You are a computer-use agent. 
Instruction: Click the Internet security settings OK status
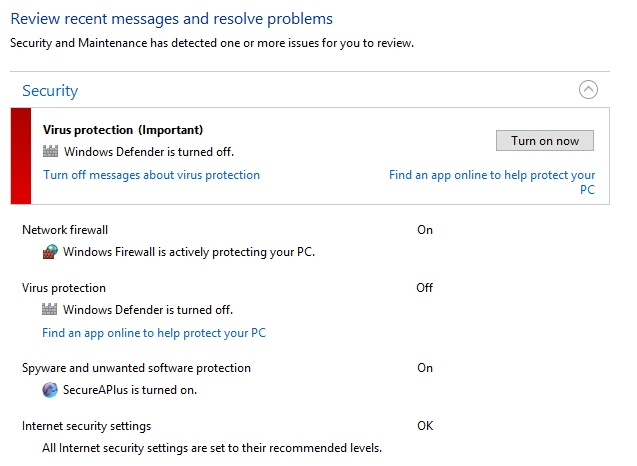coord(425,426)
